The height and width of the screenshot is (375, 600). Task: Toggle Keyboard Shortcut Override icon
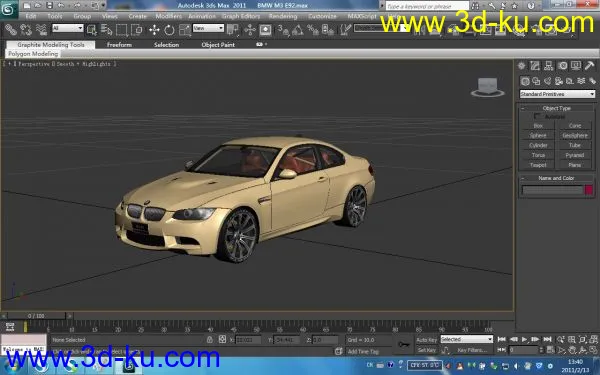coord(265,29)
